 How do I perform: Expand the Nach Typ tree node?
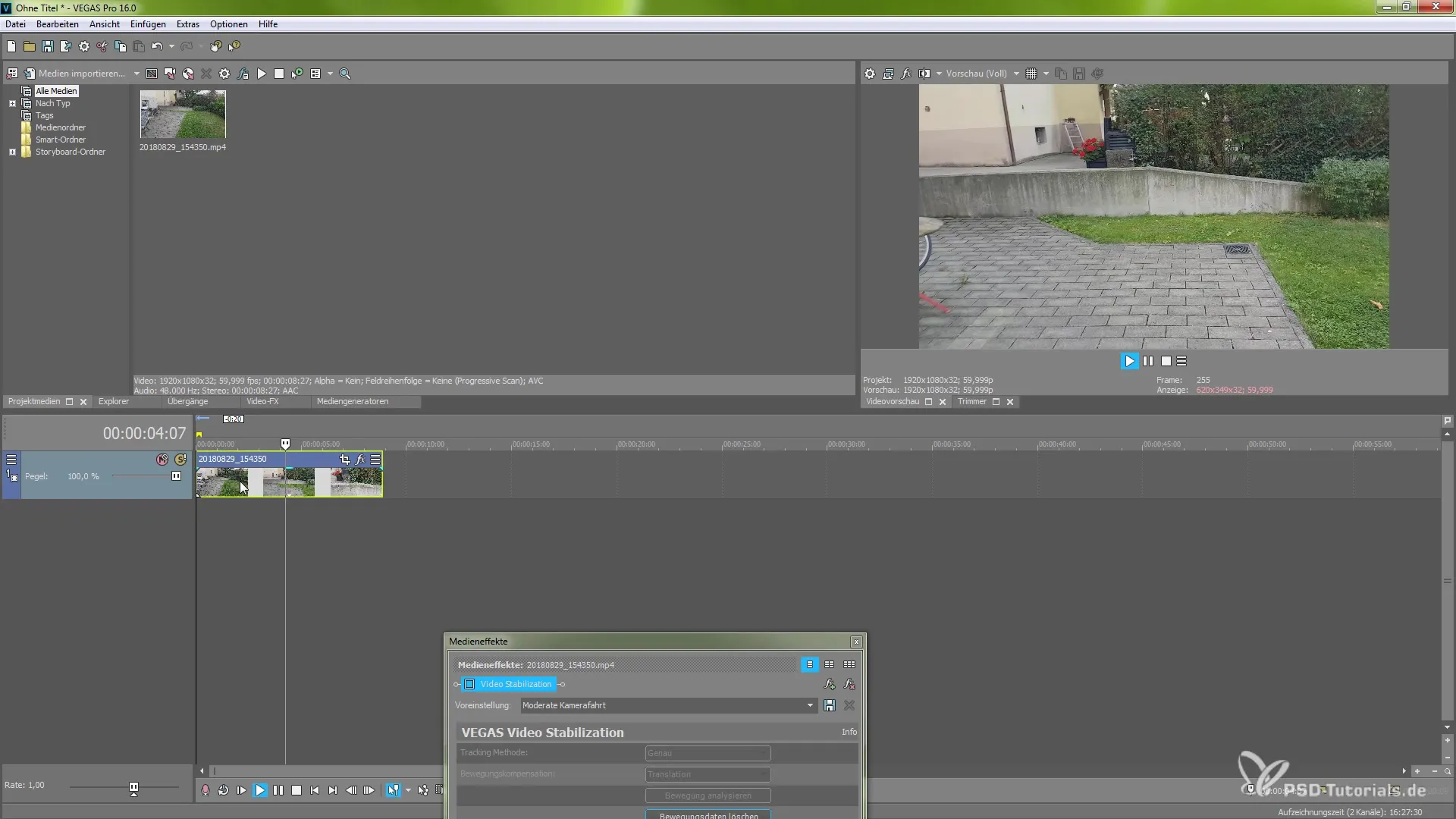pyautogui.click(x=12, y=103)
